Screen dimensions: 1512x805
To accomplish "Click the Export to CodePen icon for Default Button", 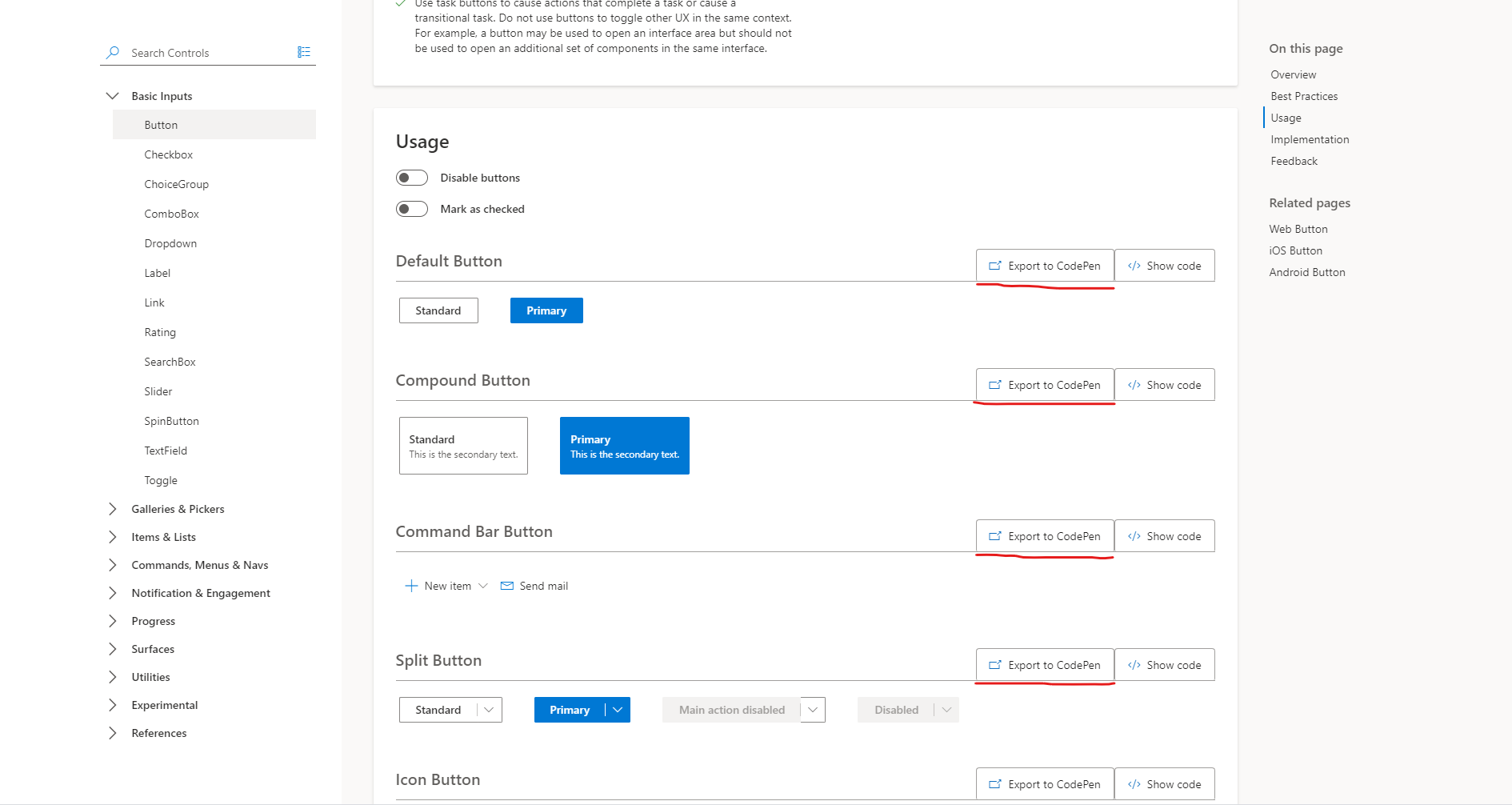I will (x=996, y=265).
